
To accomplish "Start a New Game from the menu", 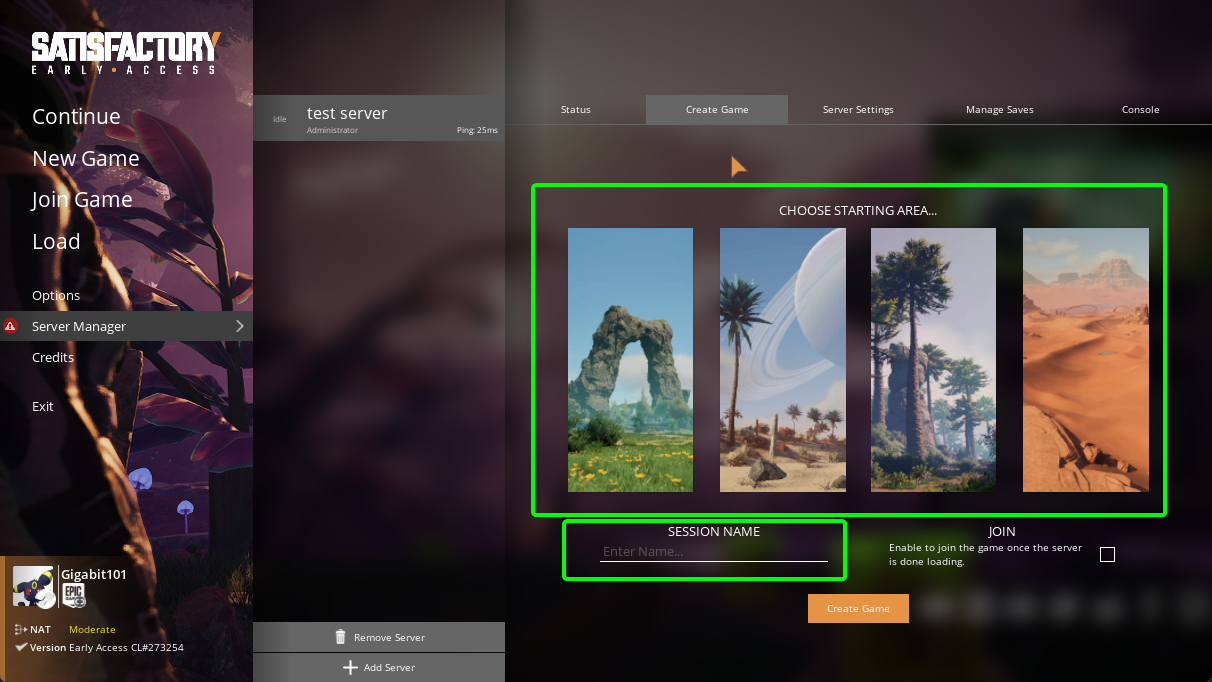I will coord(86,158).
